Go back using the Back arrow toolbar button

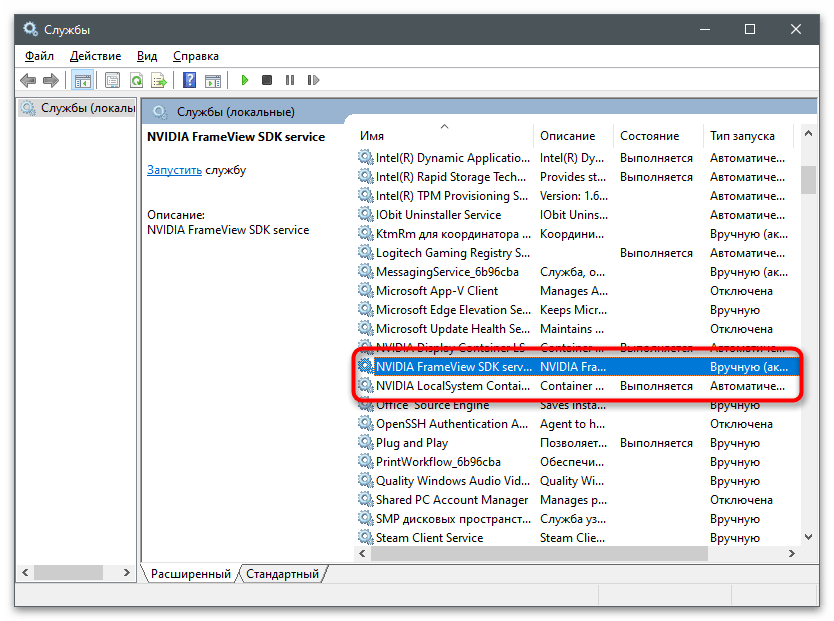click(x=28, y=80)
